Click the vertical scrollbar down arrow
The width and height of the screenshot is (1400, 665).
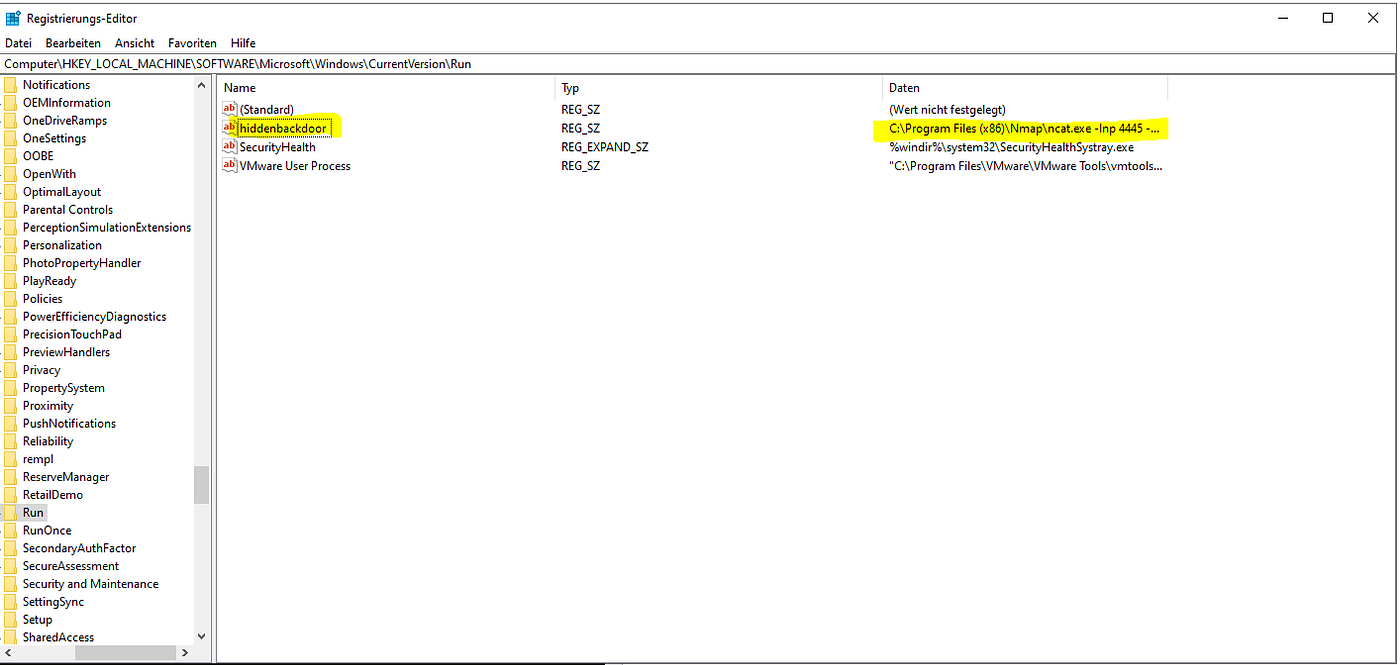click(x=201, y=636)
